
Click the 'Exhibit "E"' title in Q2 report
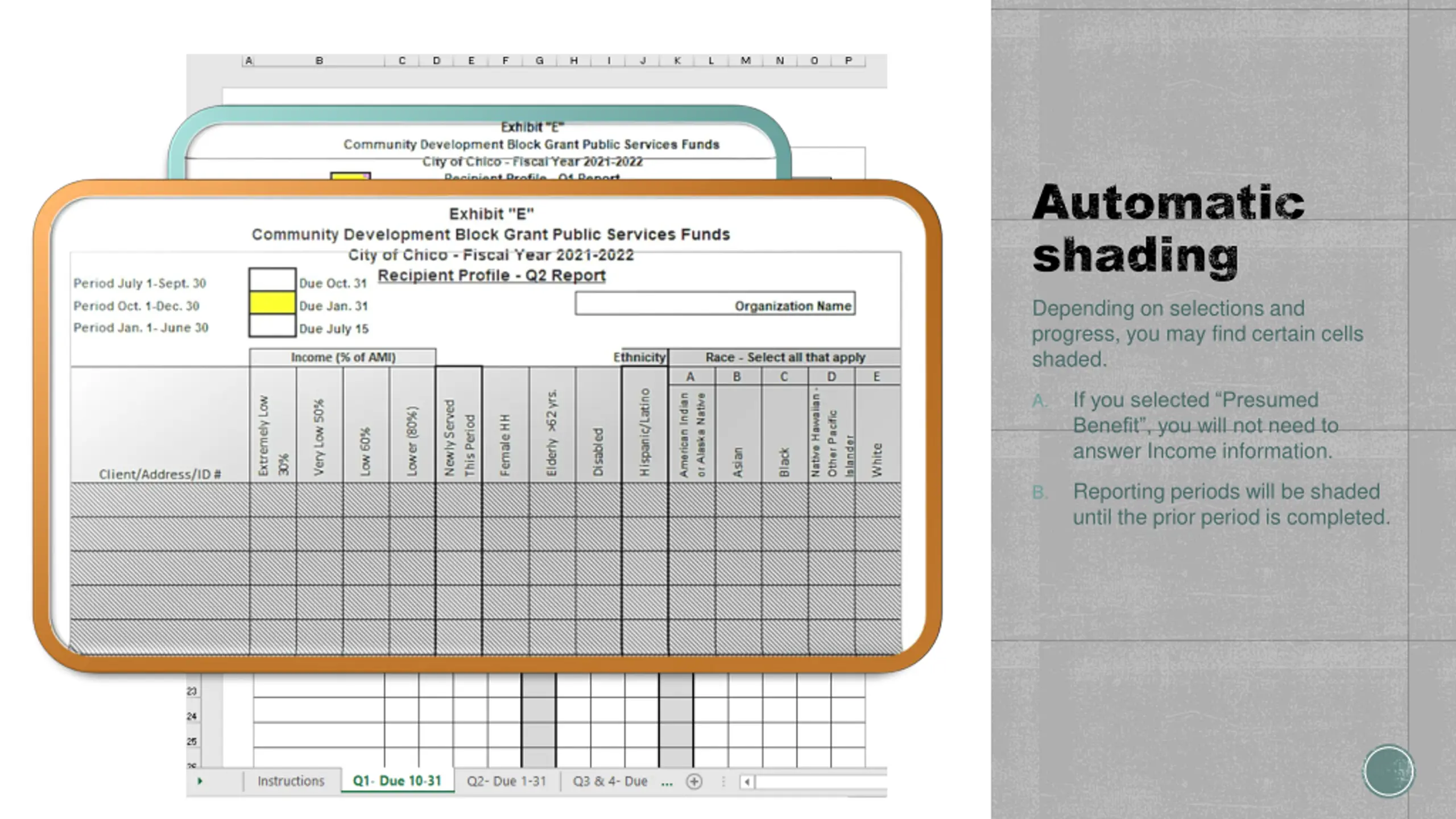[x=491, y=214]
